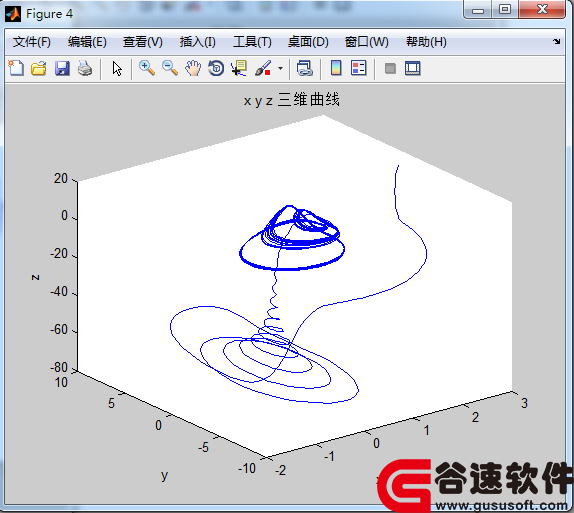
Task: Minimize the Figure 4 window
Action: point(478,10)
